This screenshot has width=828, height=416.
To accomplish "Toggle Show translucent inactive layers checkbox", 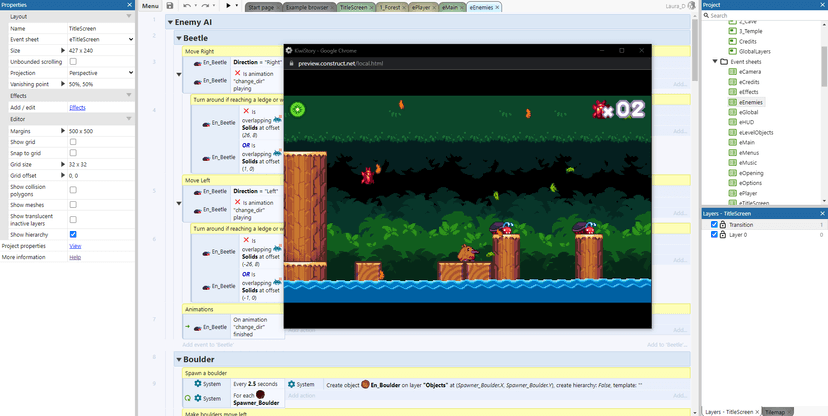I will coord(73,220).
